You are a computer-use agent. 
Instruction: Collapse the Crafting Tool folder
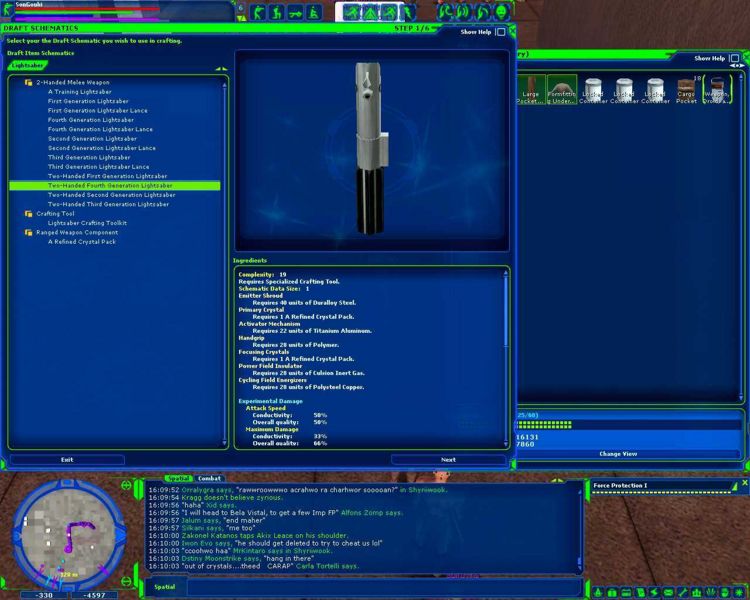click(x=27, y=213)
